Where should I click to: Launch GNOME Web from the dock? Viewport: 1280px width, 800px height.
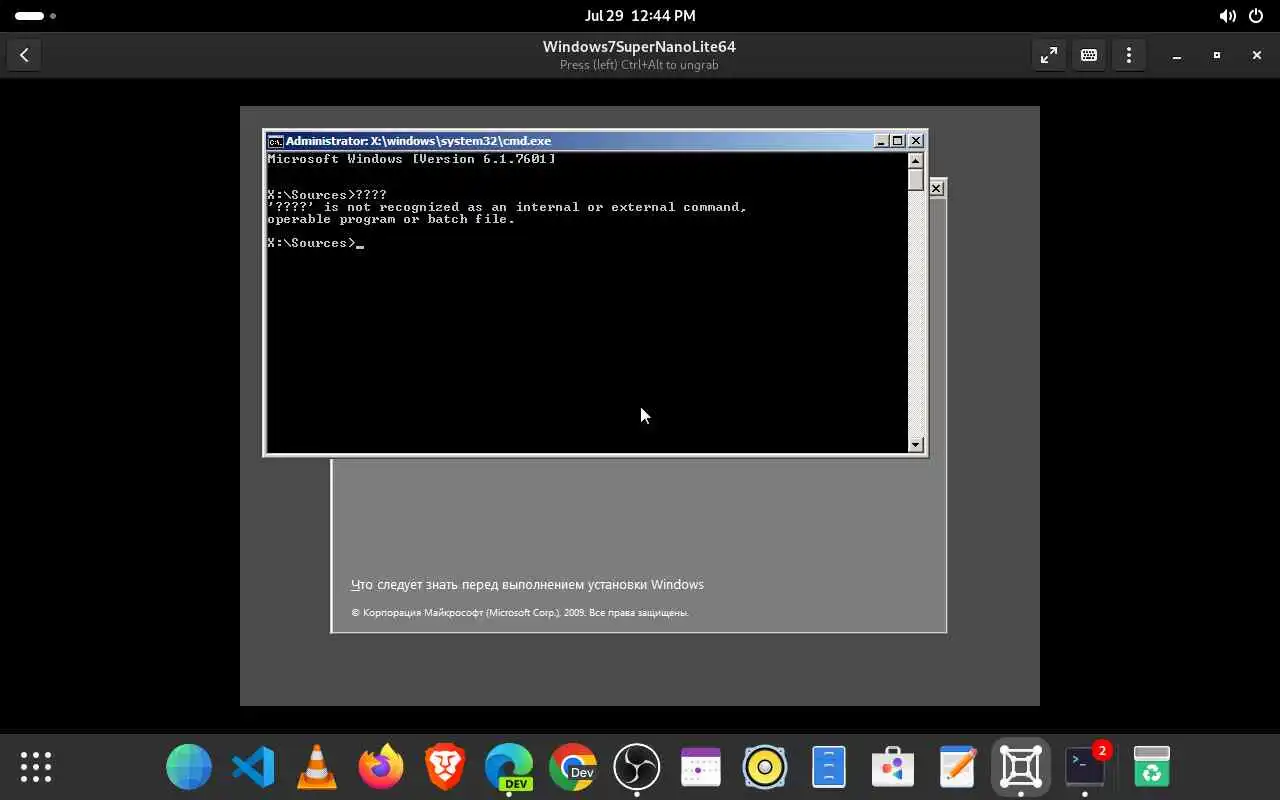coord(189,767)
